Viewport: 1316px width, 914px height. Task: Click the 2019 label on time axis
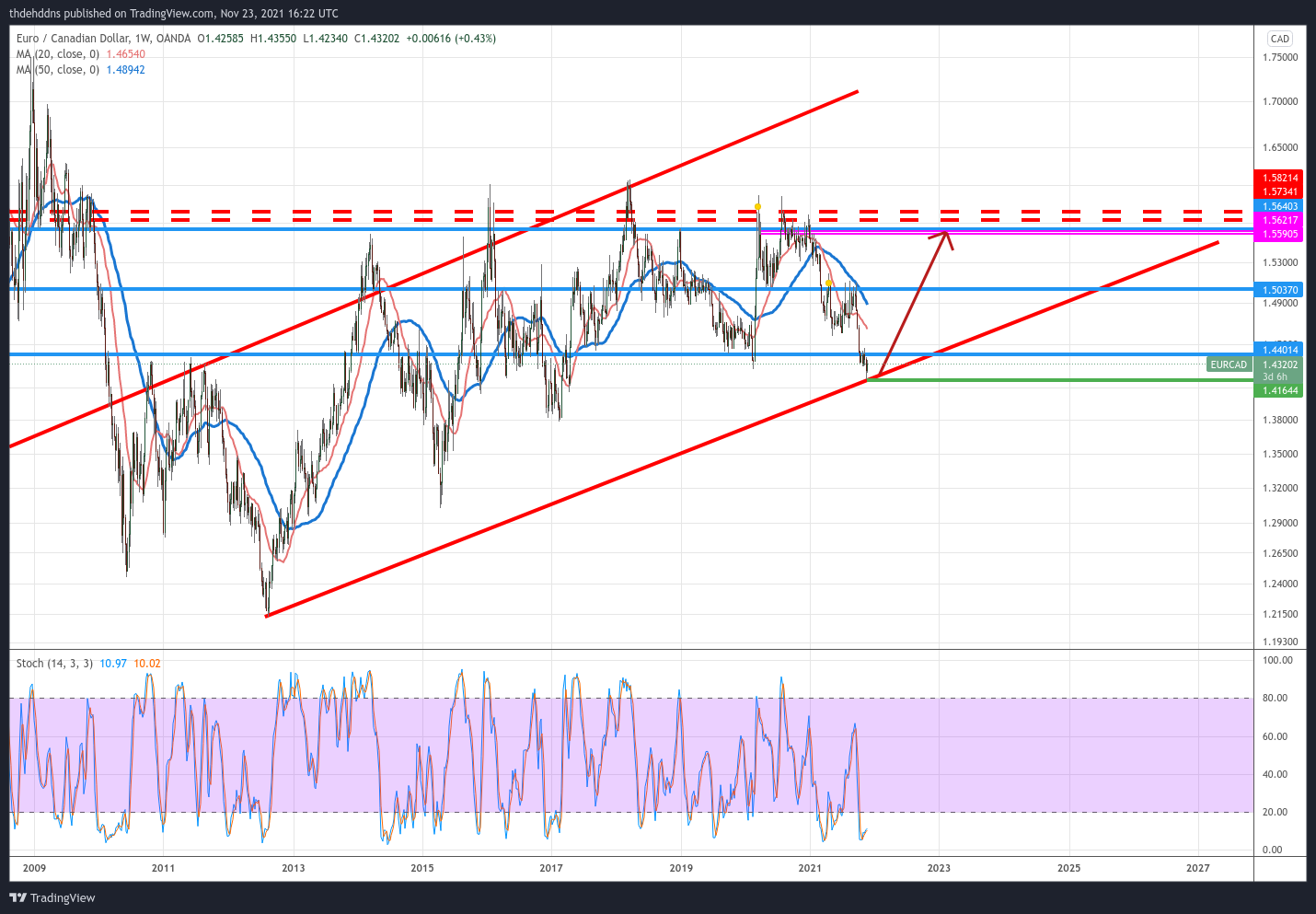click(x=681, y=868)
